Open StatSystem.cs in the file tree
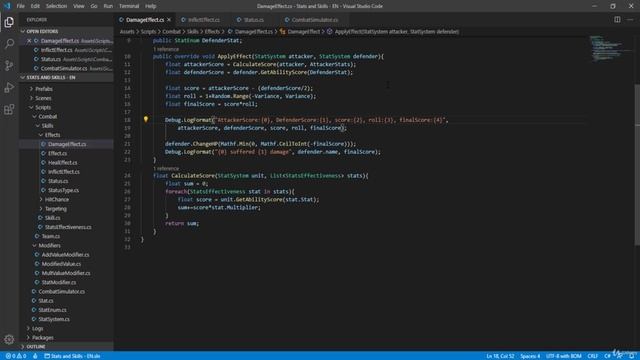 point(54,319)
